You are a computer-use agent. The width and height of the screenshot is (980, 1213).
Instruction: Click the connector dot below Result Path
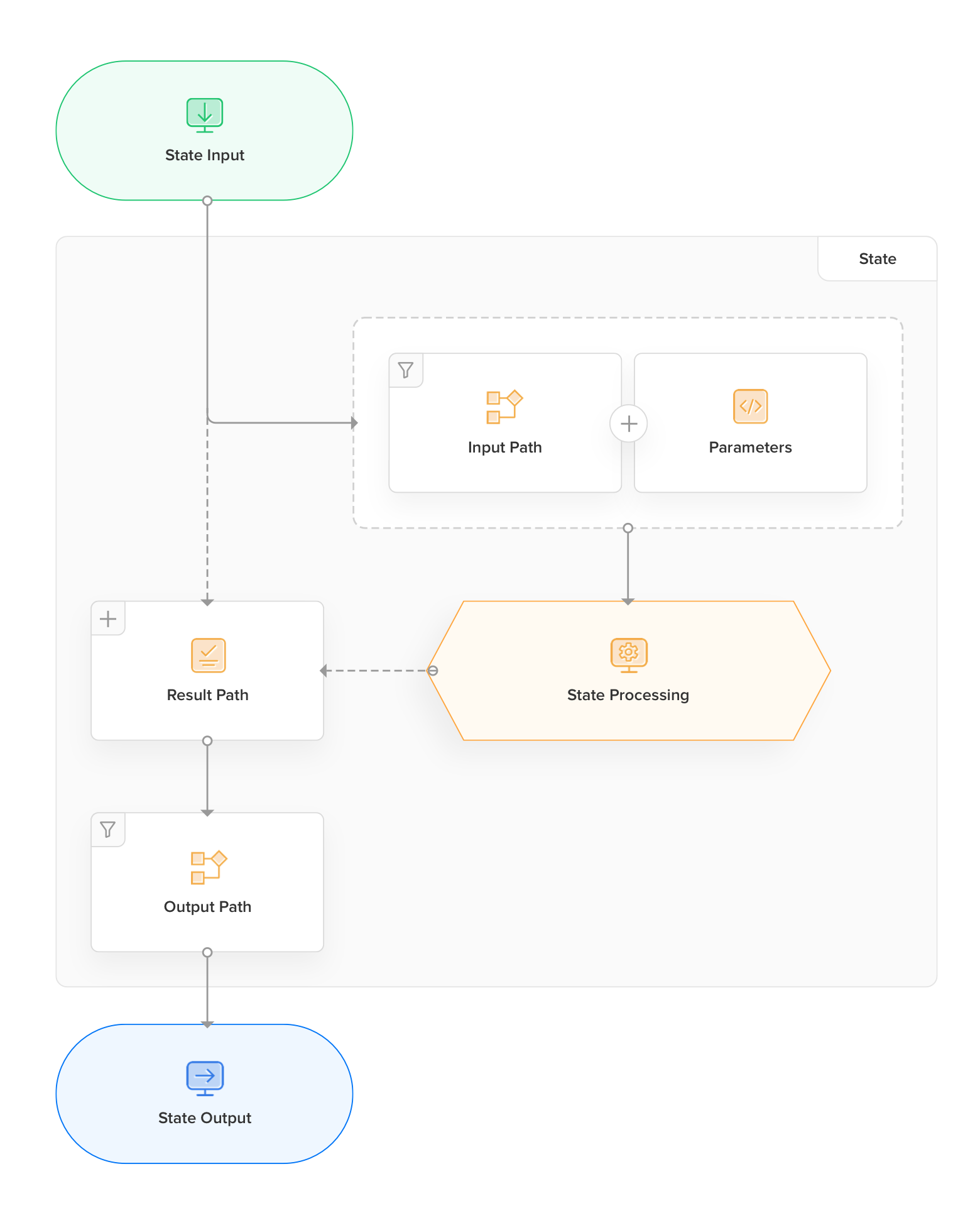(x=207, y=741)
